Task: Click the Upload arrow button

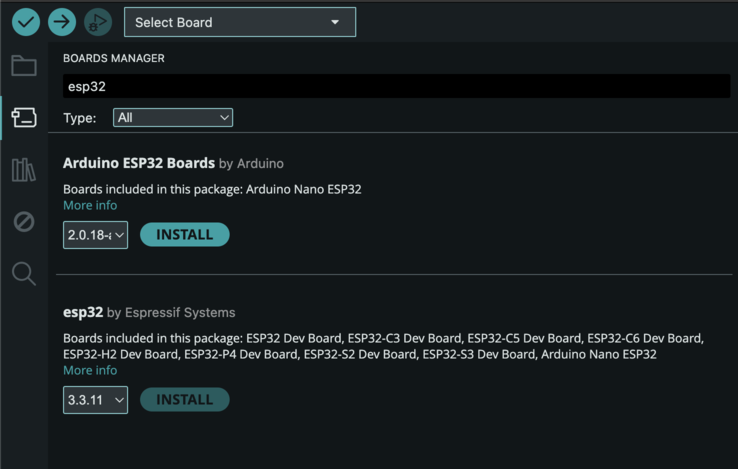Action: (x=62, y=22)
